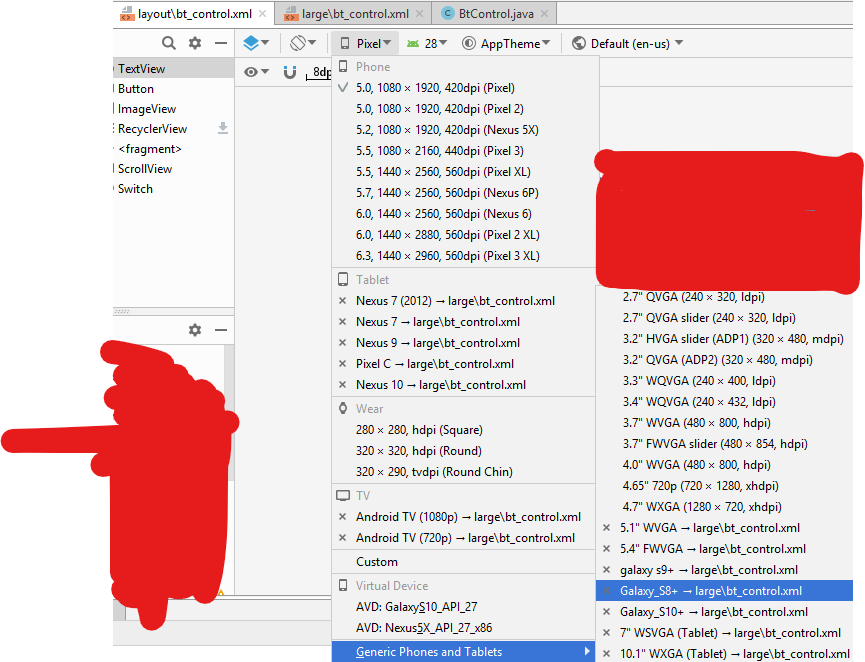The image size is (865, 662).
Task: Open design surface layers dropdown
Action: click(255, 43)
